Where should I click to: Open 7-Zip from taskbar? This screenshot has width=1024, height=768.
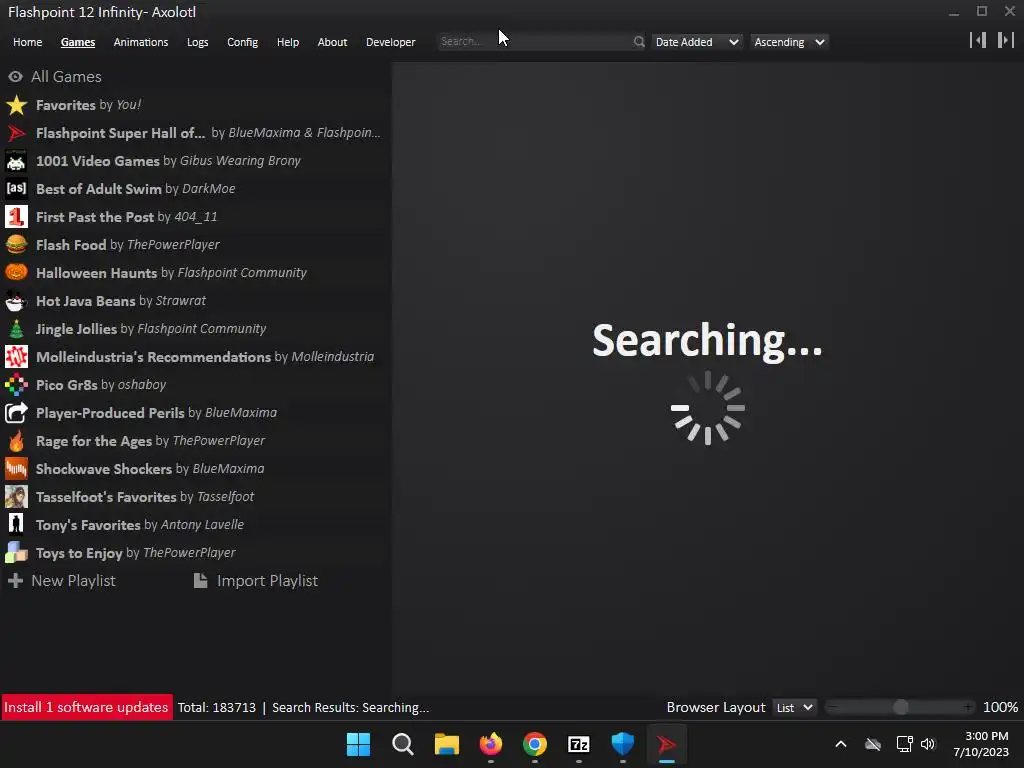pos(579,744)
